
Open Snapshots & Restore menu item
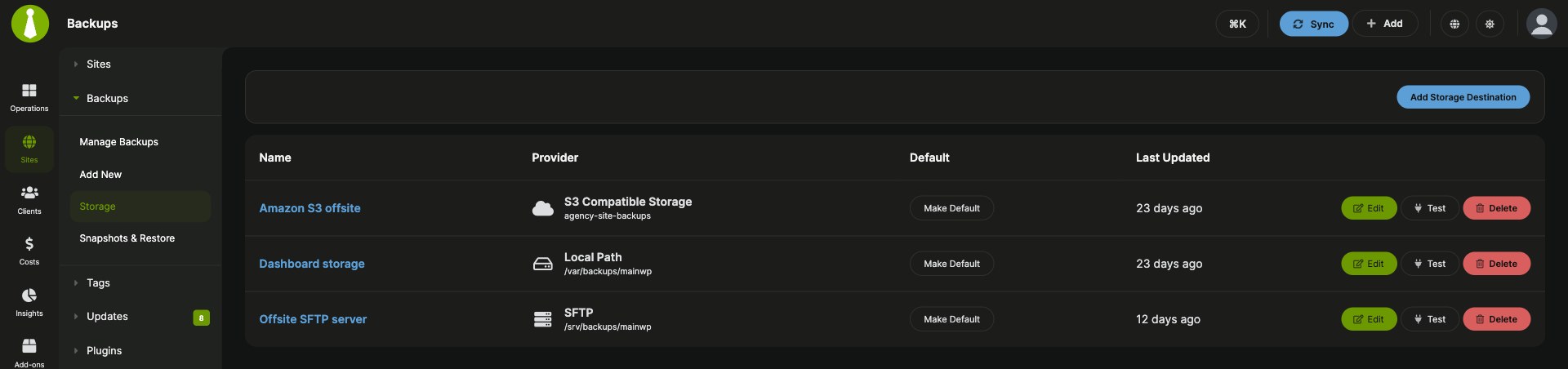click(127, 238)
